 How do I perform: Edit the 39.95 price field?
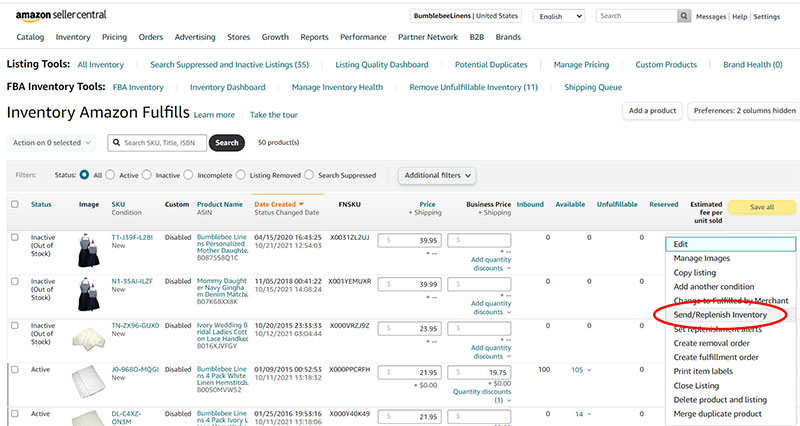point(410,240)
